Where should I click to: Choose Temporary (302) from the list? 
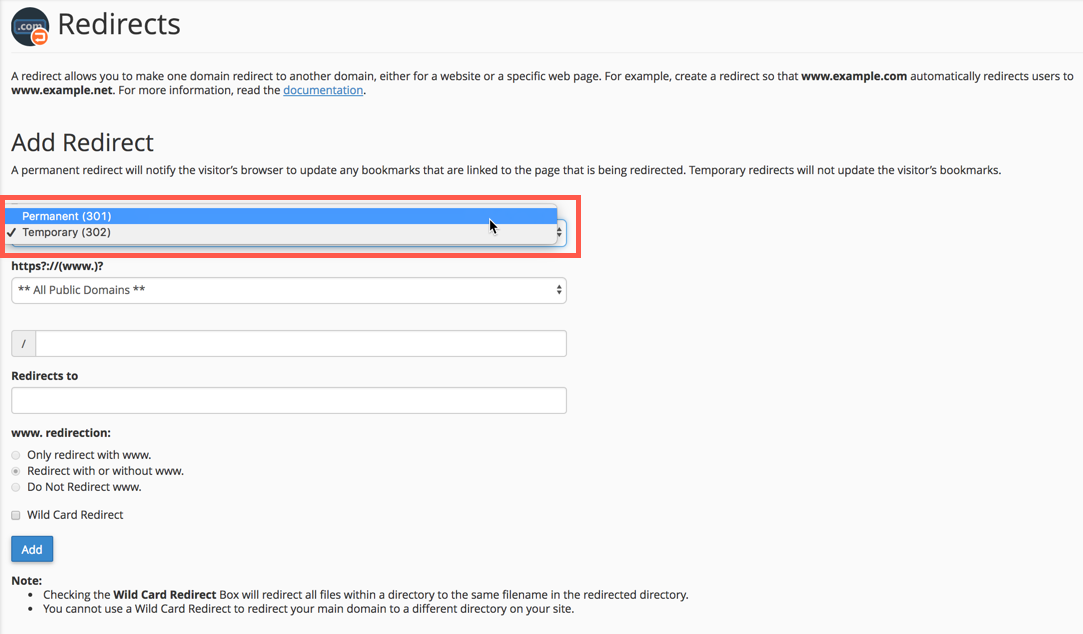(x=66, y=232)
